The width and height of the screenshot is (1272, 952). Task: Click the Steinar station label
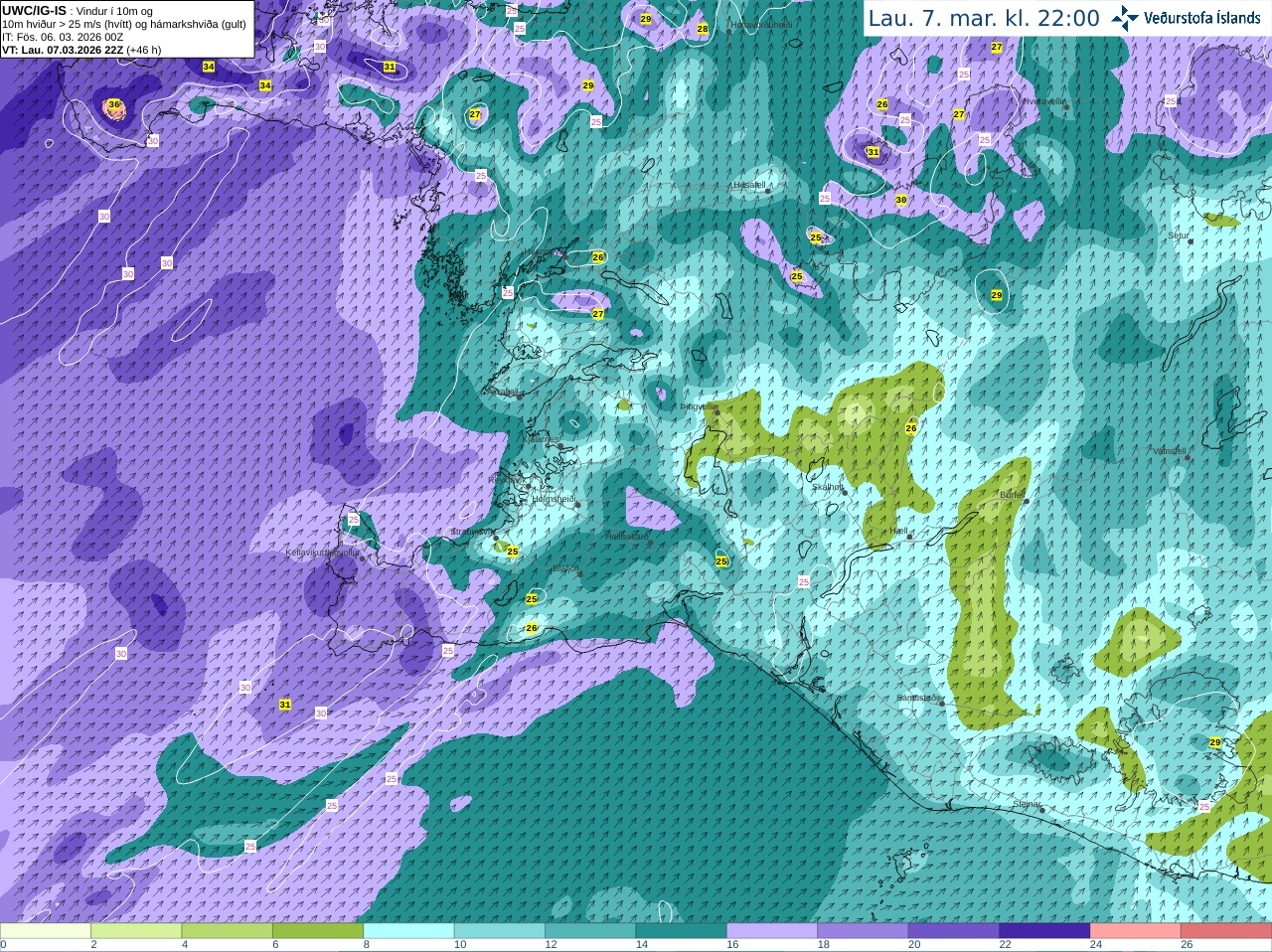click(x=1027, y=804)
